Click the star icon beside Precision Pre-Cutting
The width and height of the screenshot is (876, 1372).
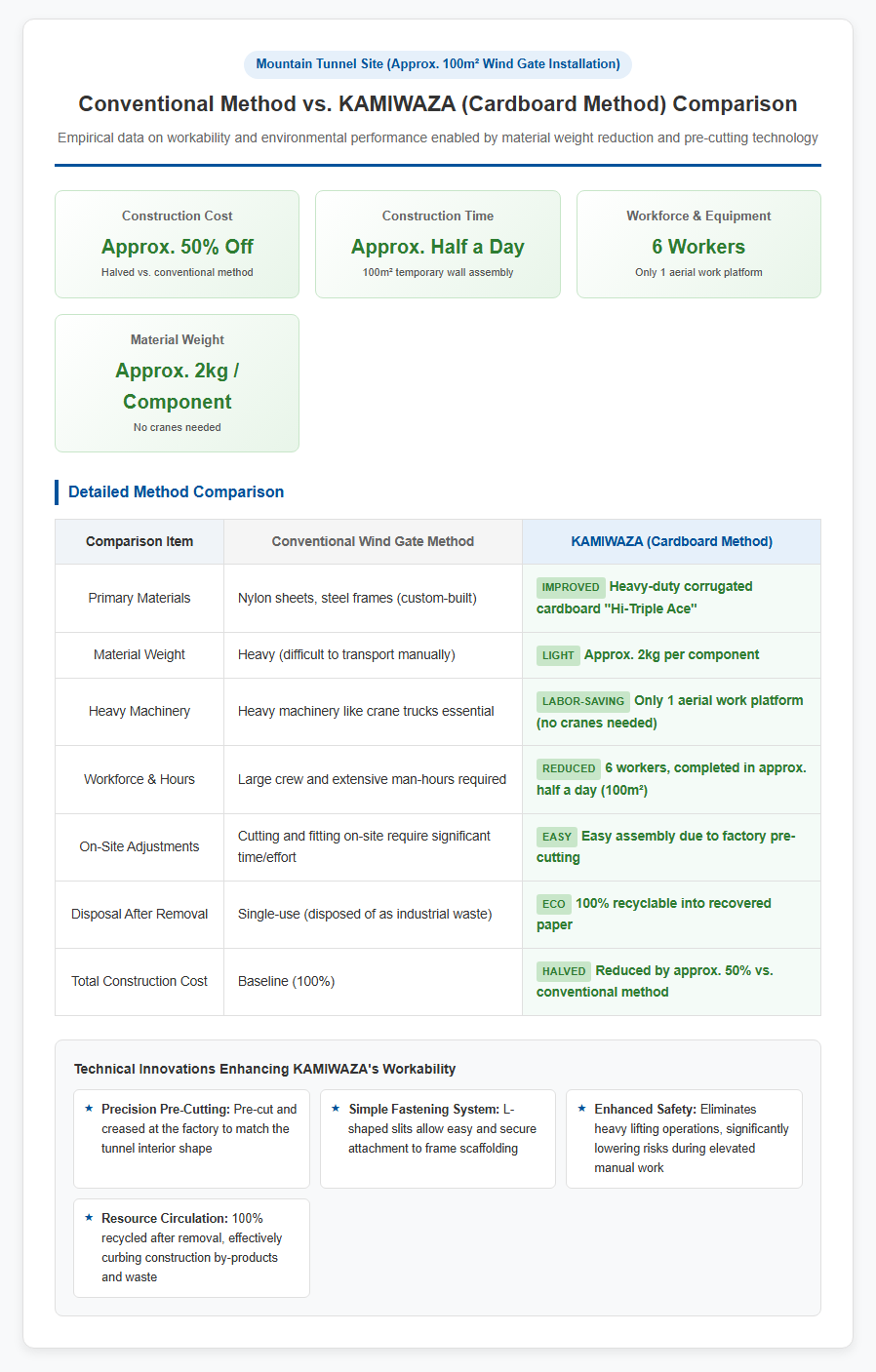[90, 1109]
